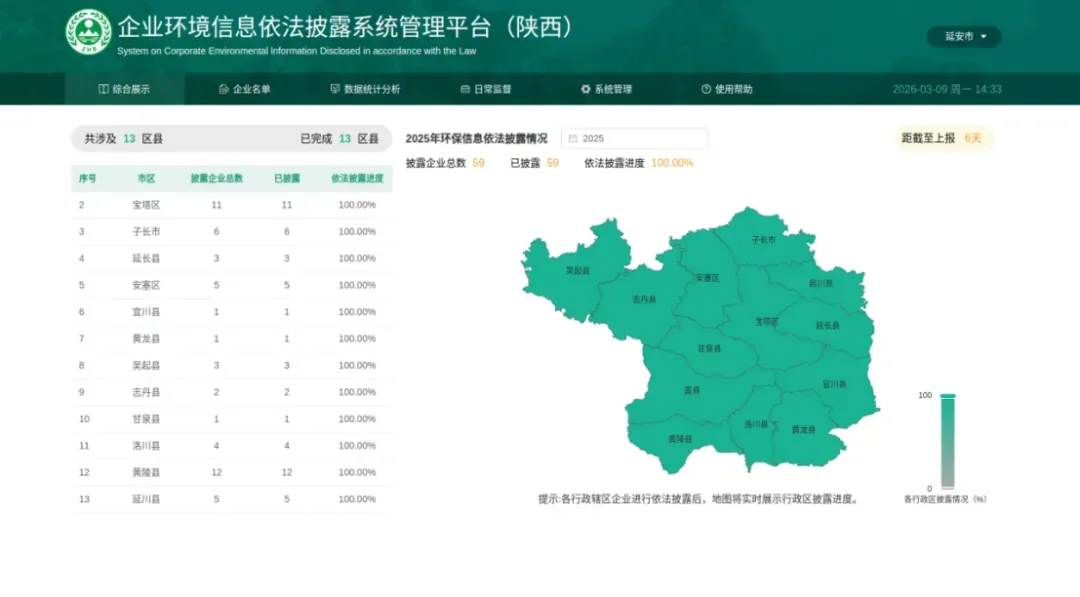Open the 2025 year selector field

point(635,139)
